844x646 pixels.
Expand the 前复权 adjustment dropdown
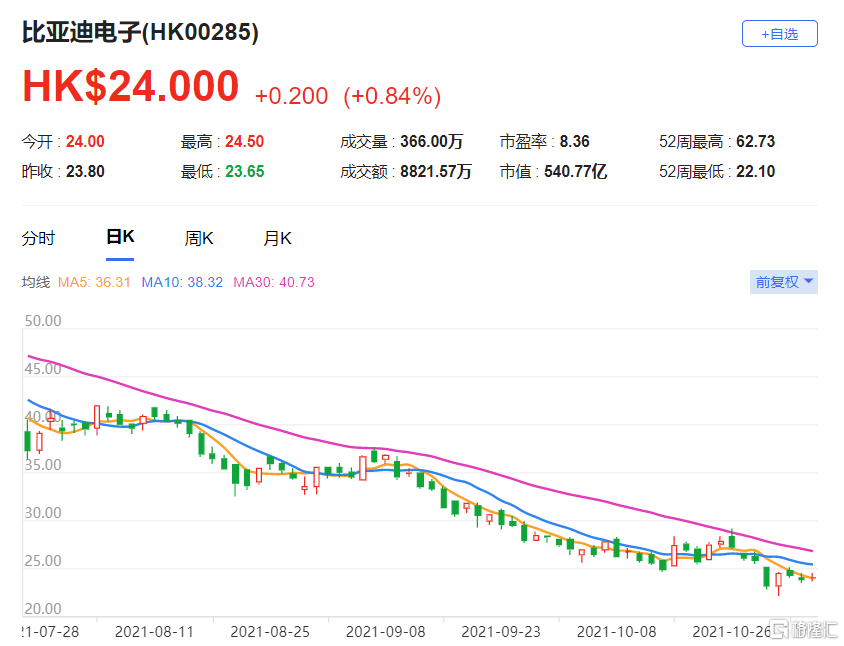tap(784, 282)
